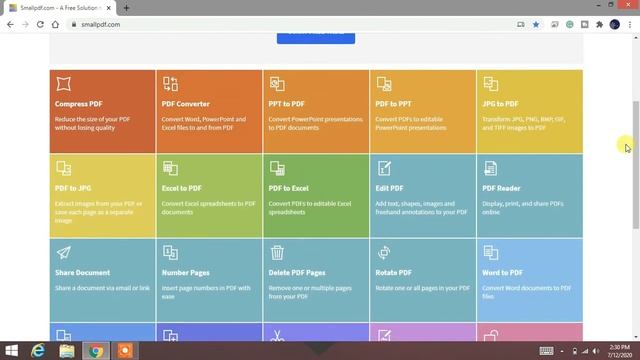Open File Explorer from the taskbar
Viewport: 640px width, 360px height.
[67, 351]
